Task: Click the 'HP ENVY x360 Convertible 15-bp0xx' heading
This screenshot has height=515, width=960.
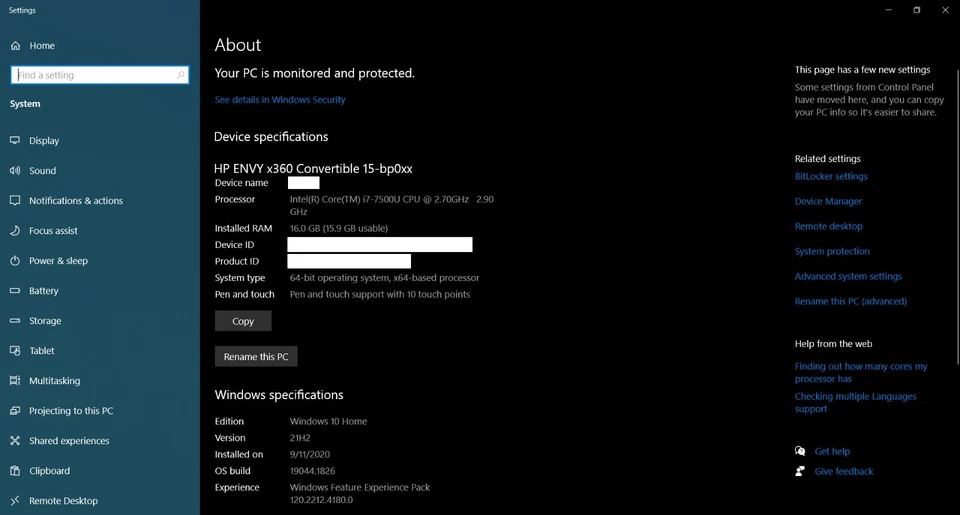Action: tap(313, 168)
